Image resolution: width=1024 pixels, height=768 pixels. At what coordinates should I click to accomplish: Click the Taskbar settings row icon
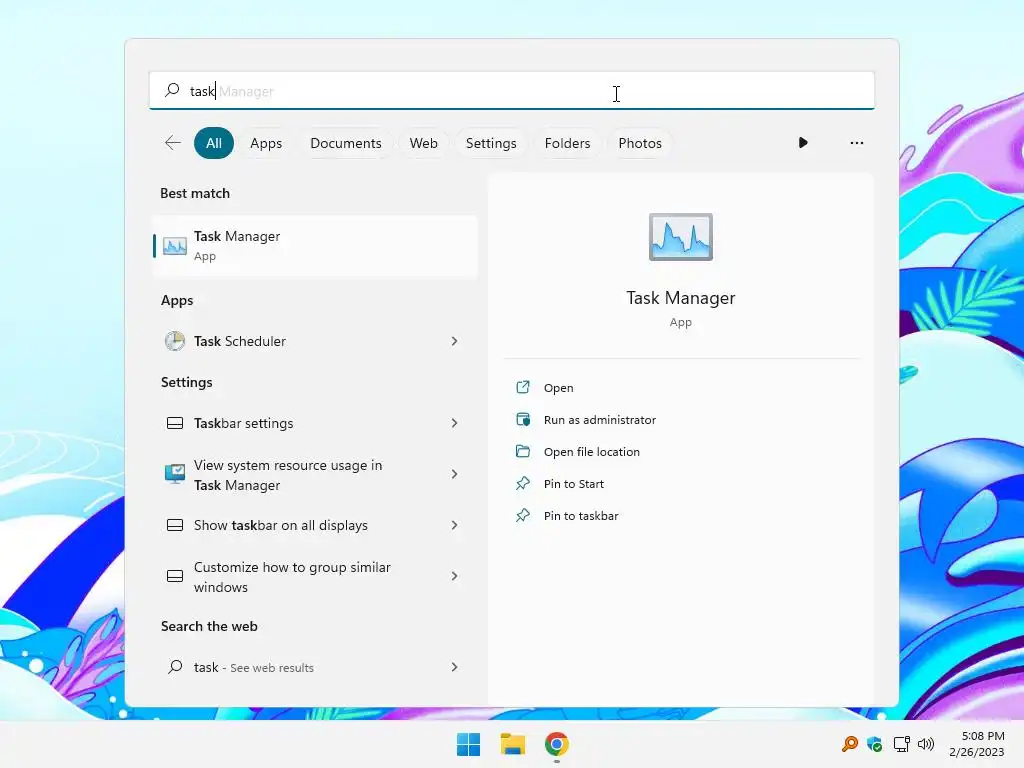point(175,423)
